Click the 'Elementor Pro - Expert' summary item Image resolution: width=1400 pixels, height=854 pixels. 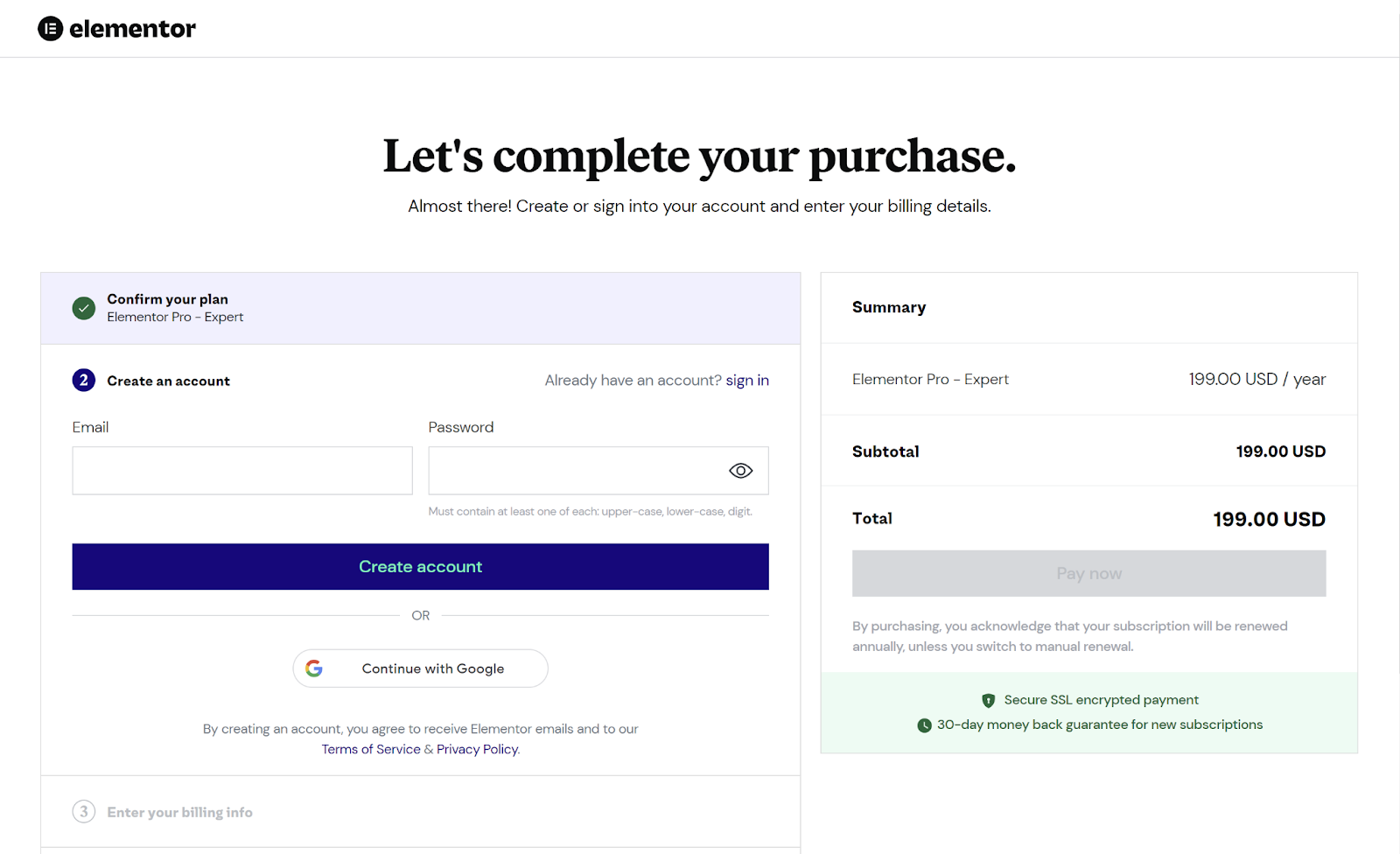click(930, 379)
